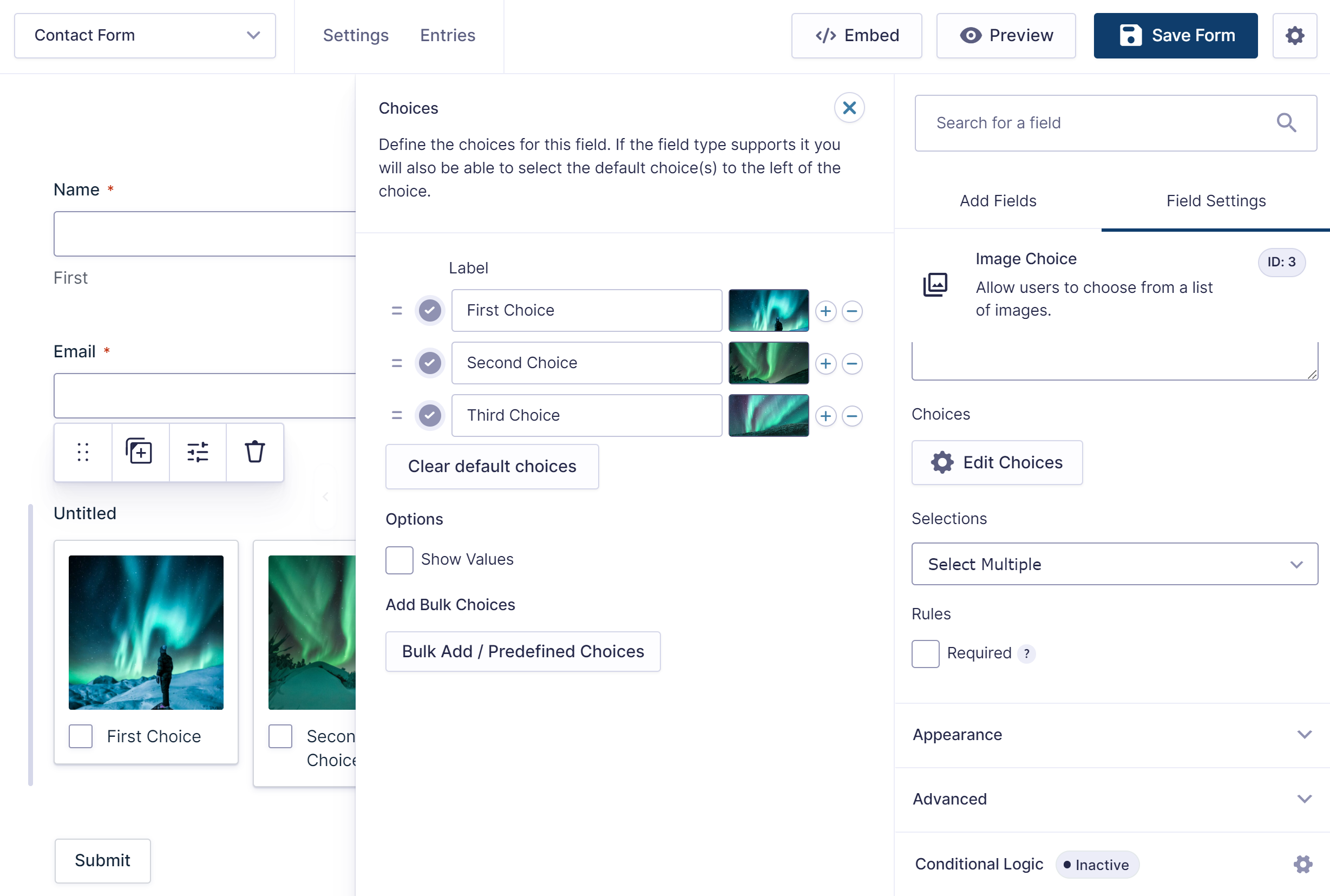Click the search magnifier icon
Screen dimensions: 1330x896
point(1286,123)
